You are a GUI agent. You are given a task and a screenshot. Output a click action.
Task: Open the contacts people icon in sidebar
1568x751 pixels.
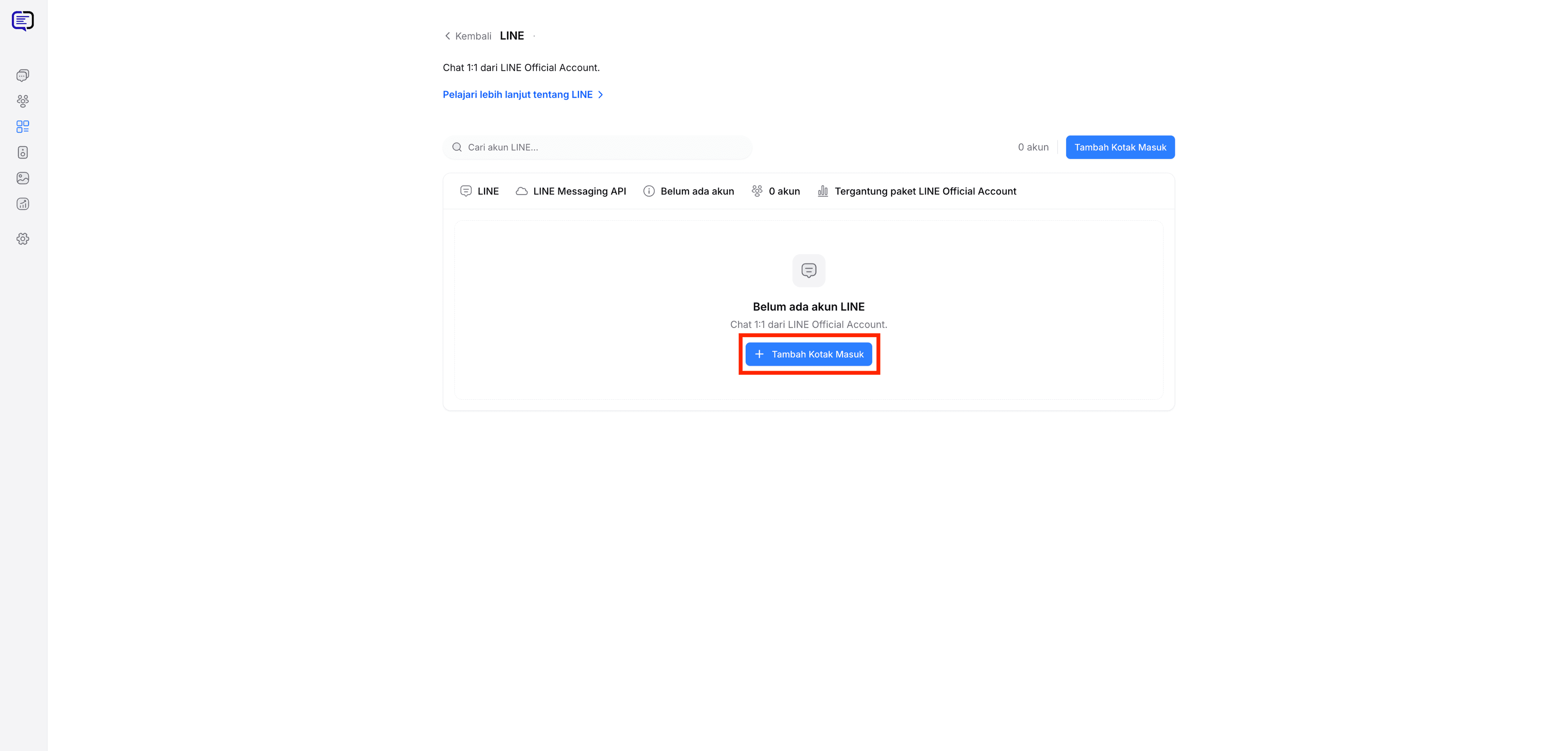tap(22, 101)
